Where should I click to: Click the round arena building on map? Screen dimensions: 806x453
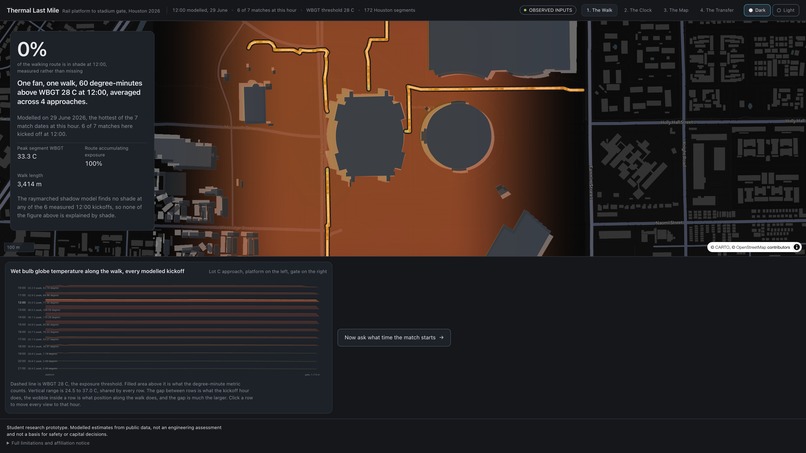point(456,136)
